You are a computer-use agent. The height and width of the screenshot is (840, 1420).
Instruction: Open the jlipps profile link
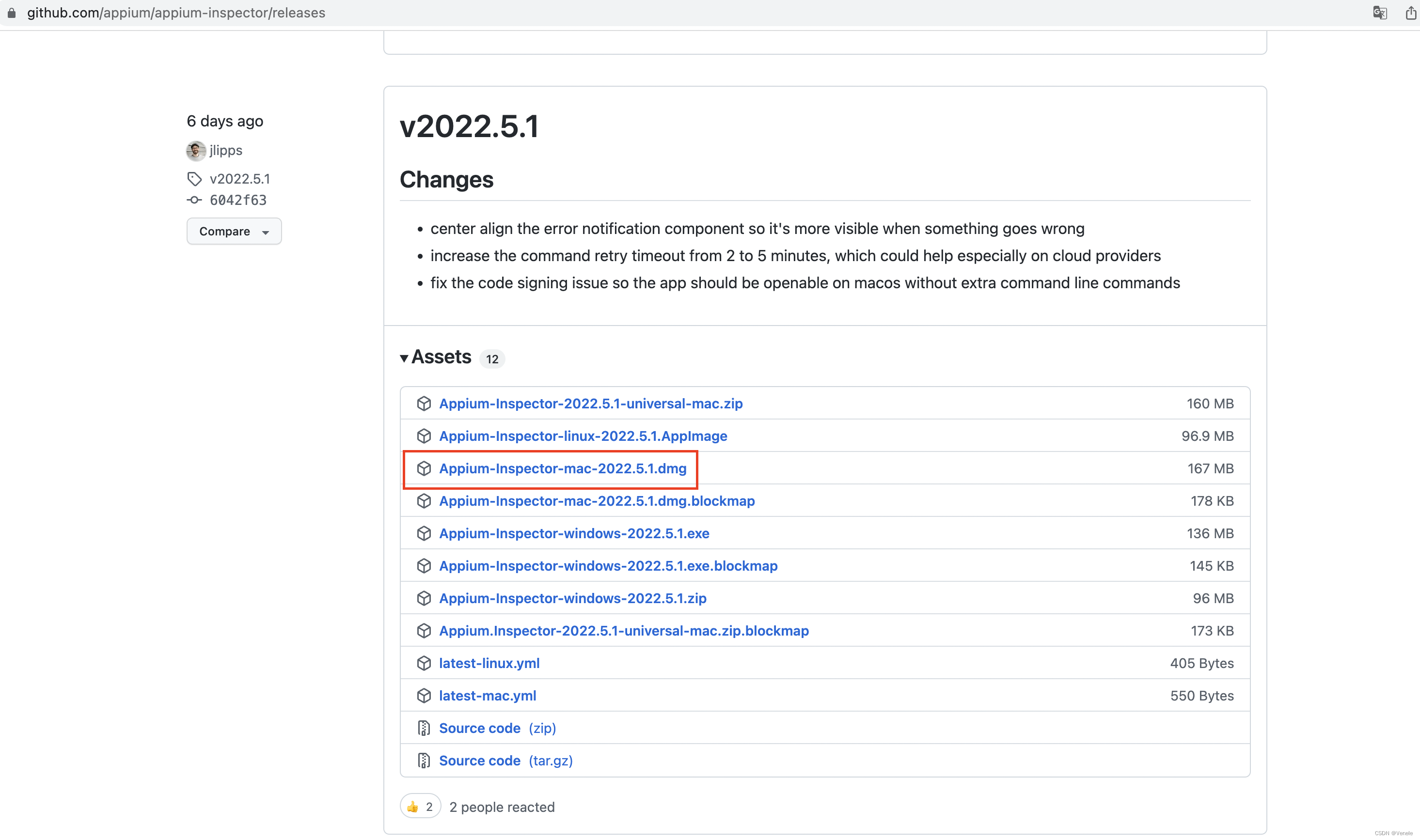pos(226,151)
